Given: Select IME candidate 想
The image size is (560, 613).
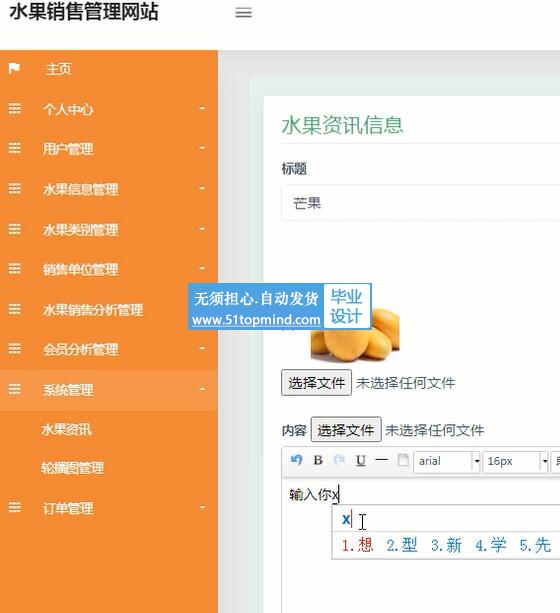Looking at the screenshot, I should click(x=357, y=545).
